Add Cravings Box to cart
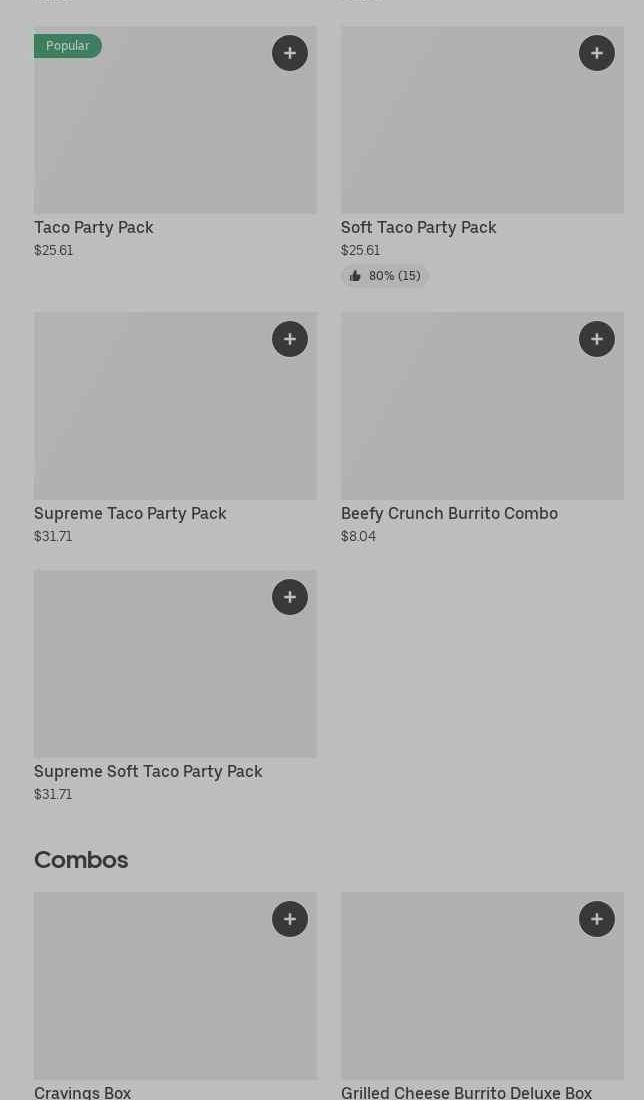 290,919
